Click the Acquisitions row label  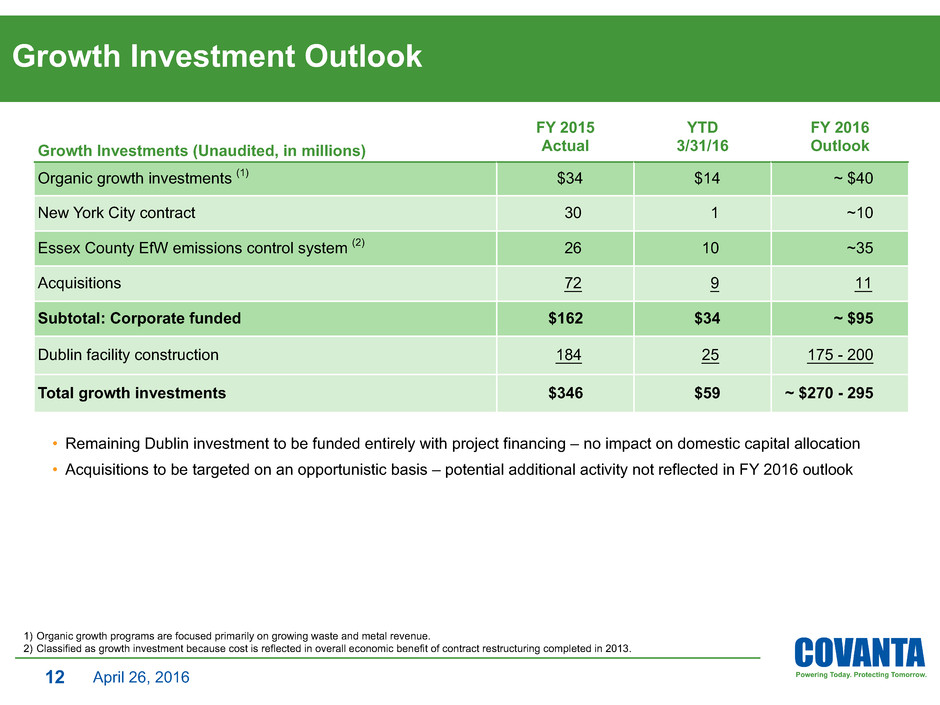click(79, 283)
